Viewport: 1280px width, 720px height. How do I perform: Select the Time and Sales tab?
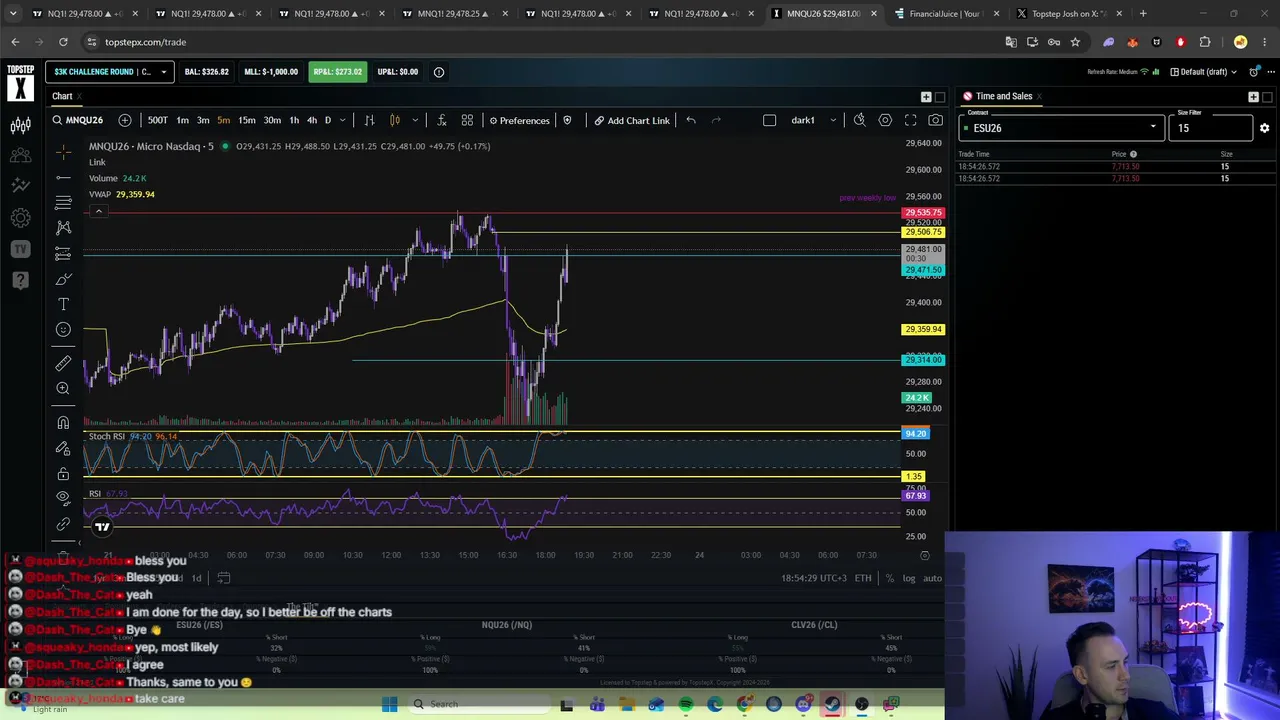click(x=1003, y=96)
